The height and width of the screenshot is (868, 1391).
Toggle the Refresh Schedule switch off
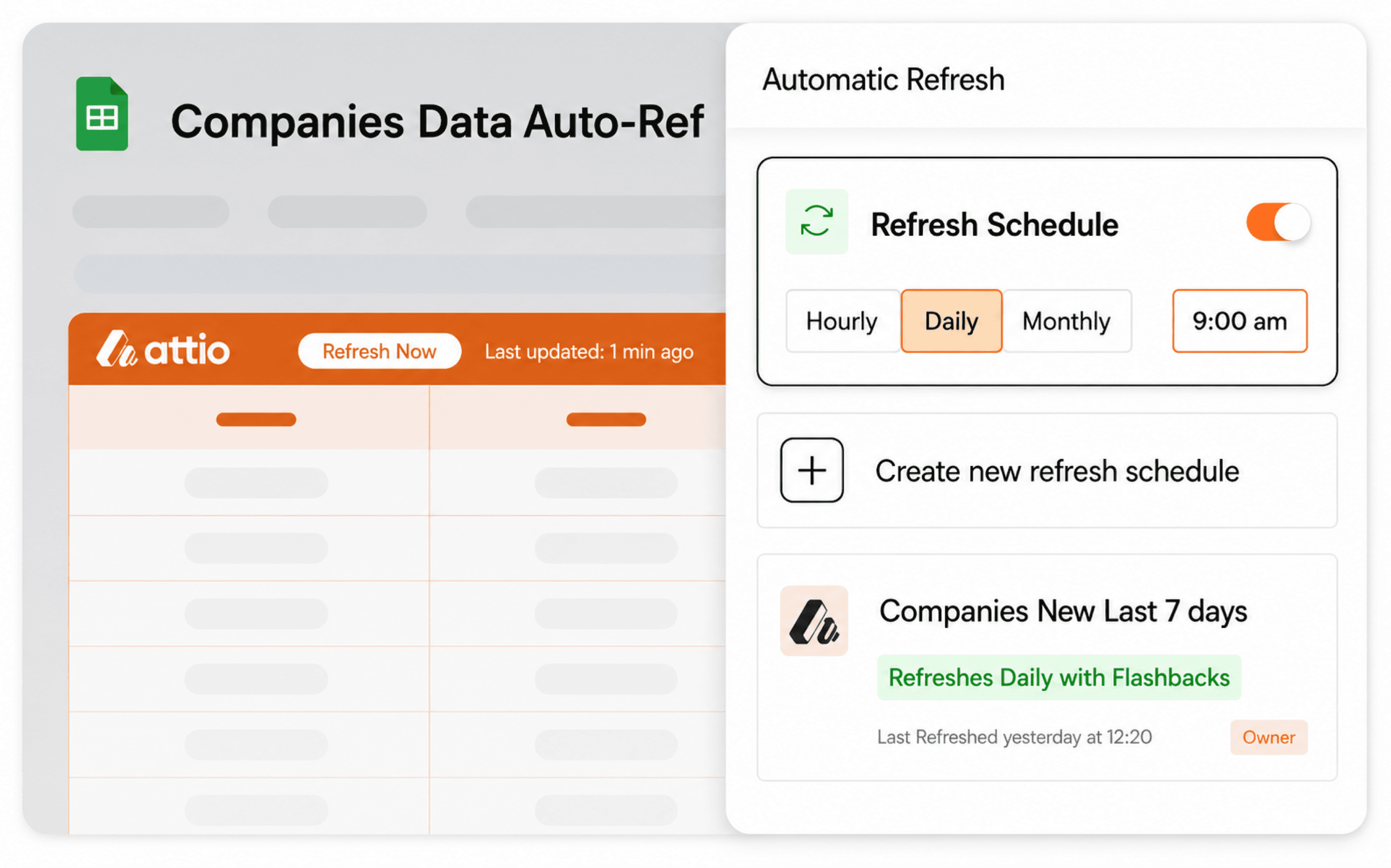click(x=1278, y=222)
